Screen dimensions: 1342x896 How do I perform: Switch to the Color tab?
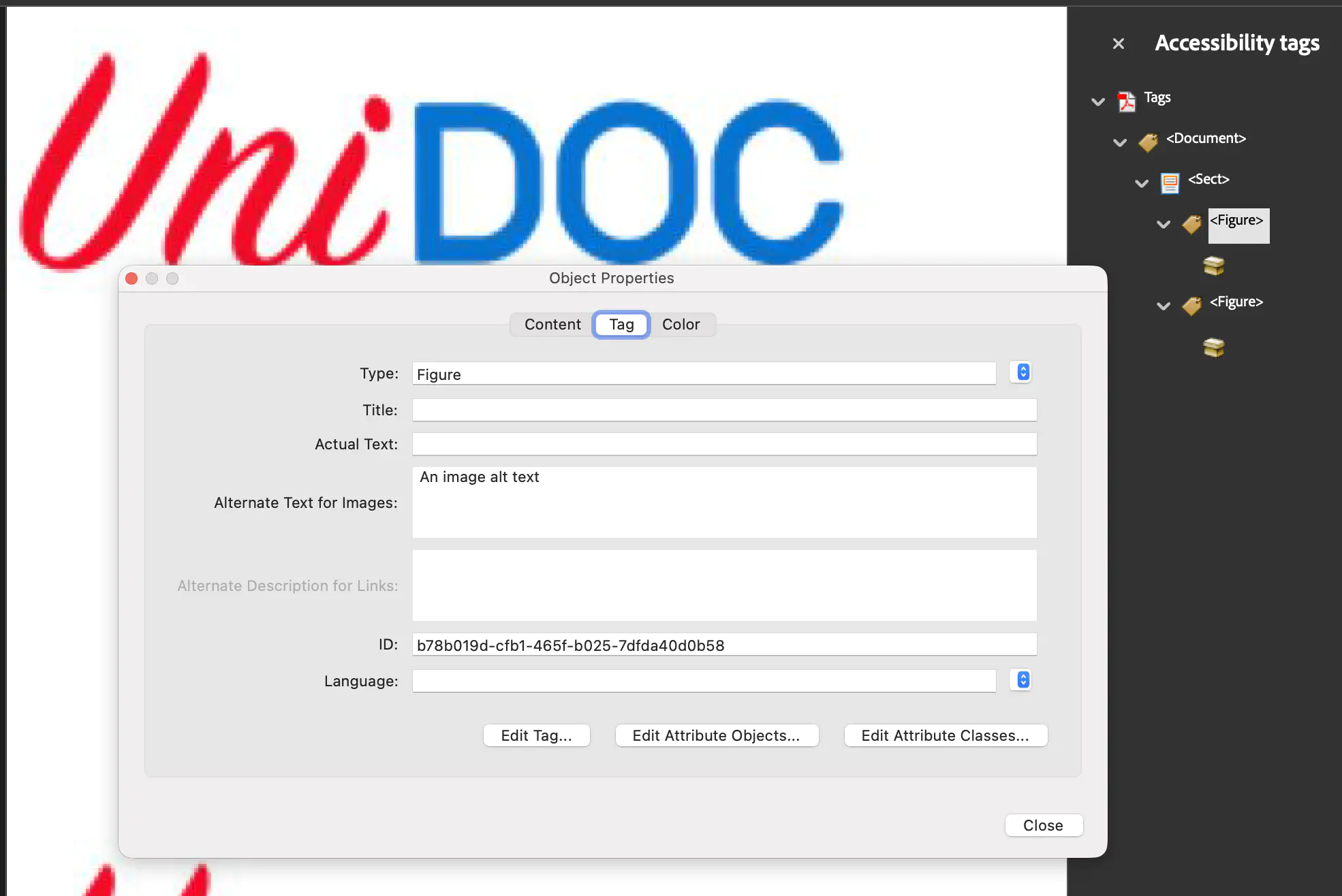[681, 324]
